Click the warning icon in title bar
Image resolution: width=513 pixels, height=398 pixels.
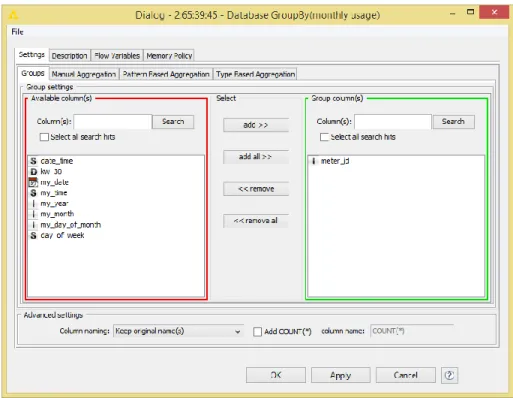click(13, 15)
